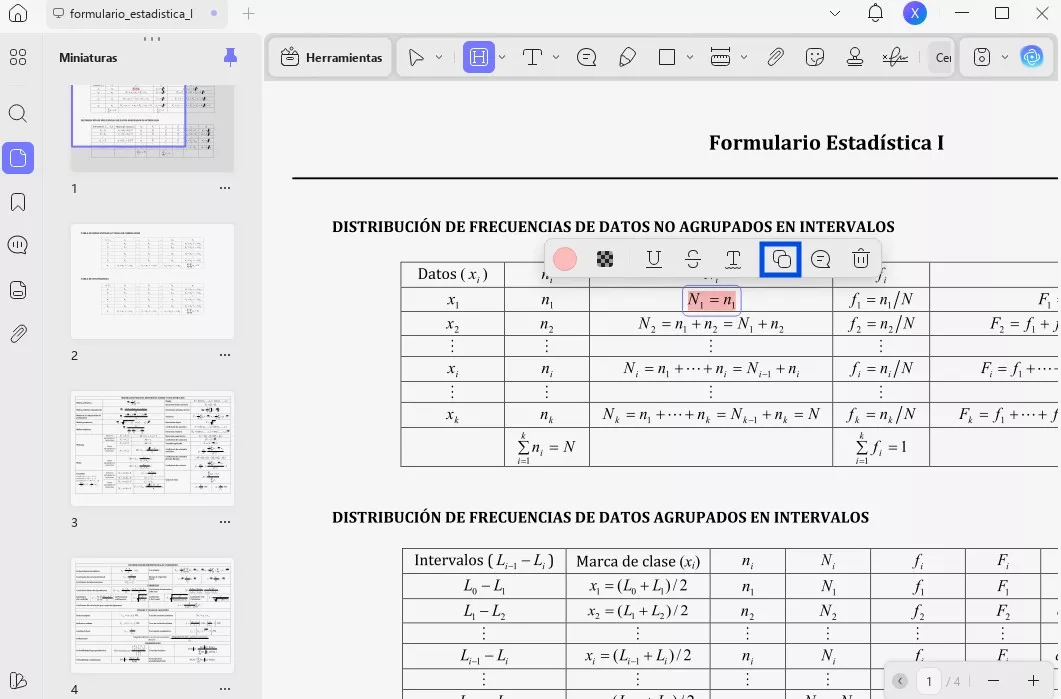Open the attachments panel in sidebar

(18, 334)
